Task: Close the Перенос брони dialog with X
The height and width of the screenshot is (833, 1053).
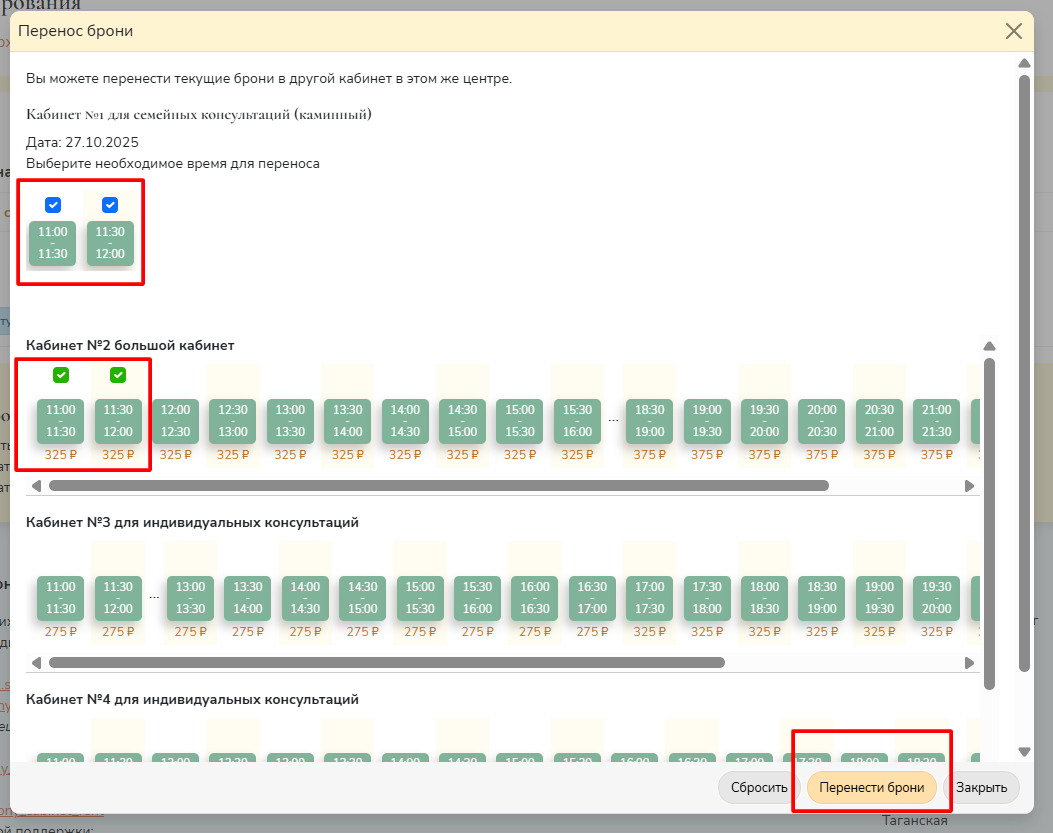Action: 1013,31
